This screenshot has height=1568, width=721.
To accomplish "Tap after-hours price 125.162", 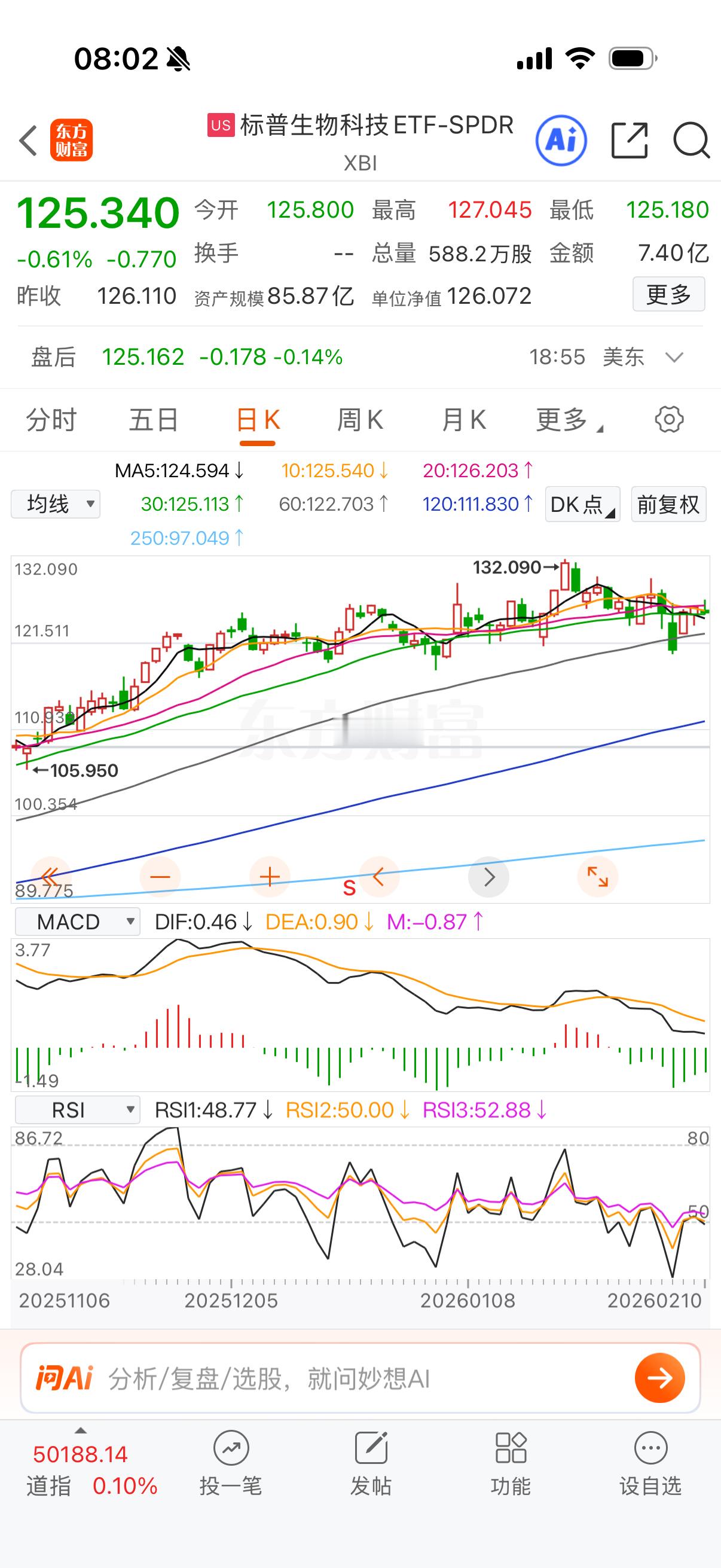I will (142, 357).
